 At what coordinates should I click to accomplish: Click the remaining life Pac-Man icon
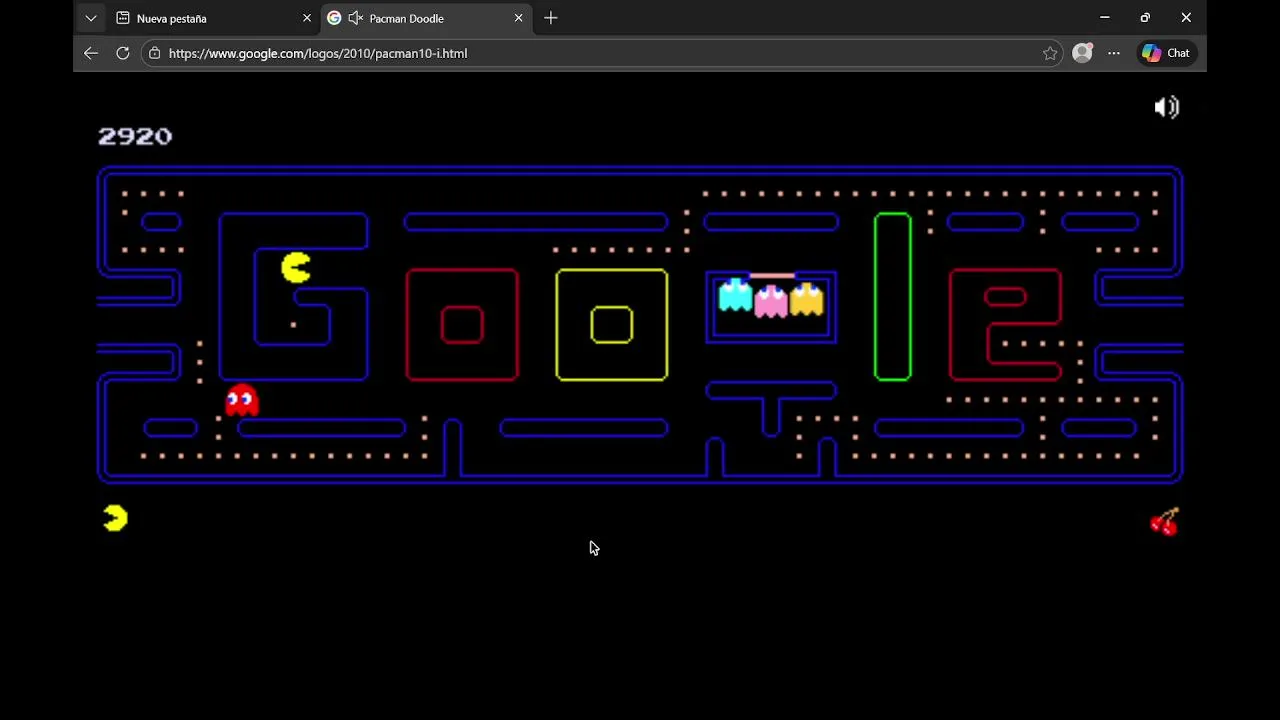116,518
